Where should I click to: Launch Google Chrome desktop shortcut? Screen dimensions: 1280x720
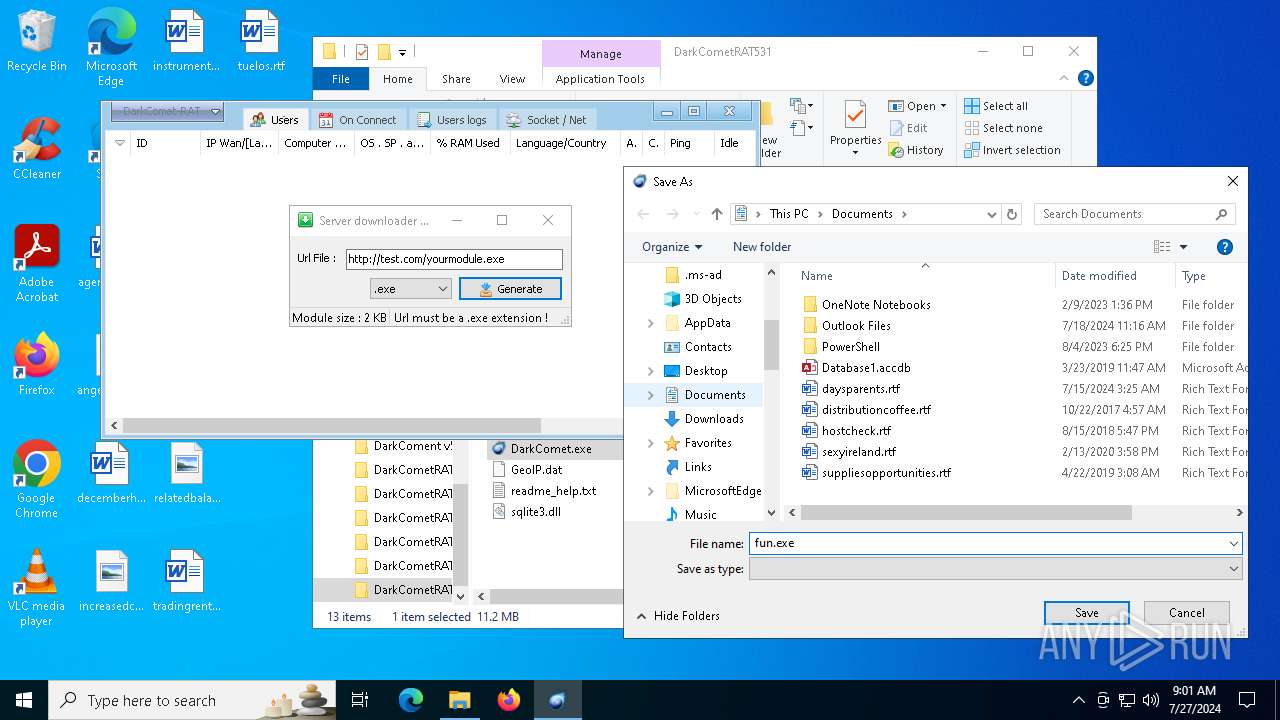(x=37, y=480)
